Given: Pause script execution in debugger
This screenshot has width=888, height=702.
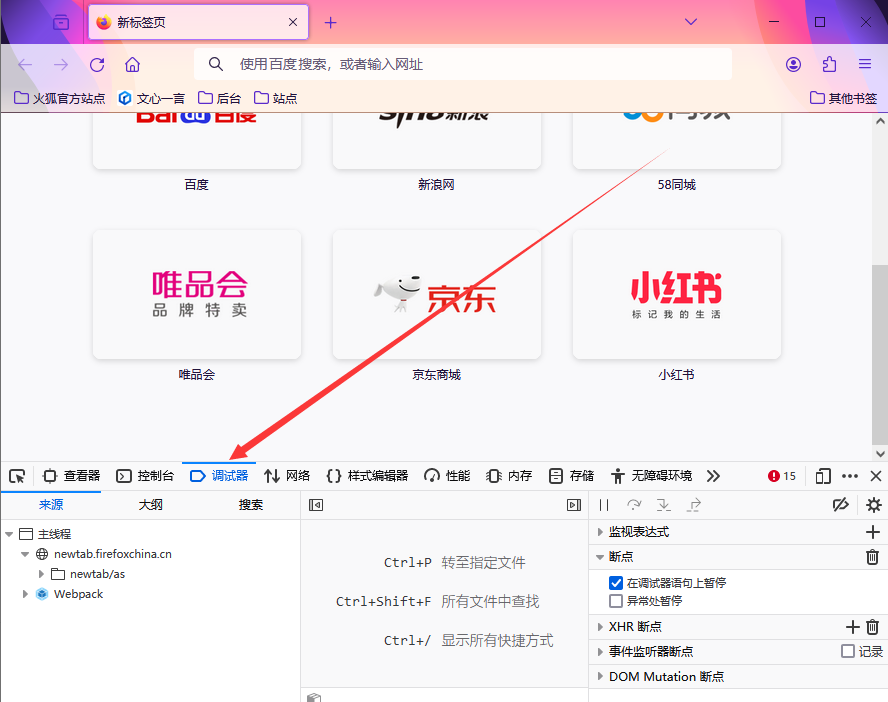Looking at the screenshot, I should (604, 505).
